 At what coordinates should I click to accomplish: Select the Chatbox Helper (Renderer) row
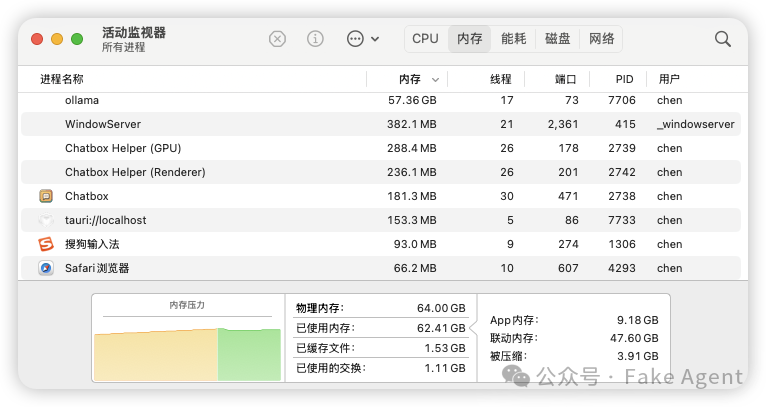pos(381,172)
